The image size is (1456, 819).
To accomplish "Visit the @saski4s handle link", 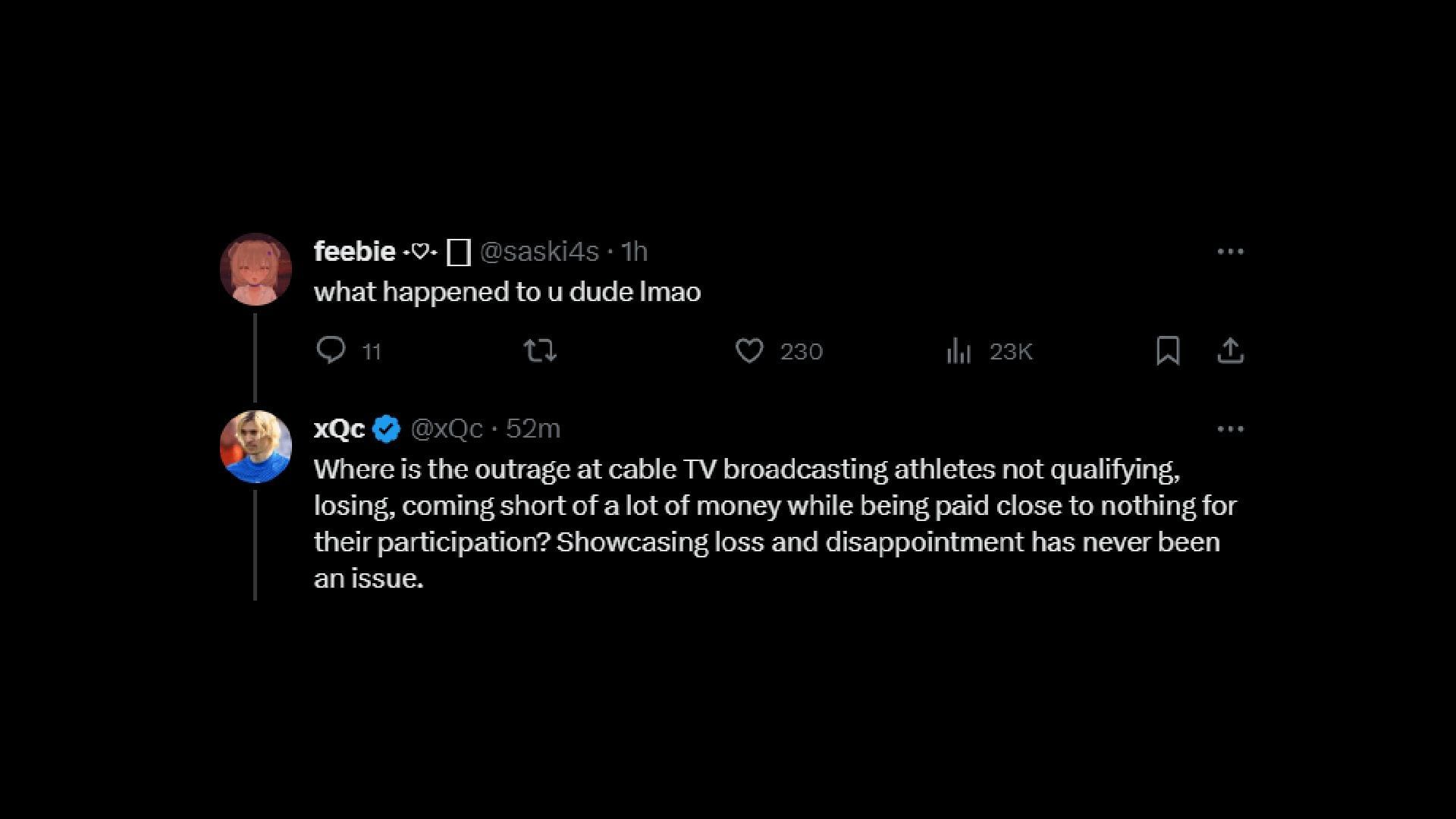I will 539,252.
